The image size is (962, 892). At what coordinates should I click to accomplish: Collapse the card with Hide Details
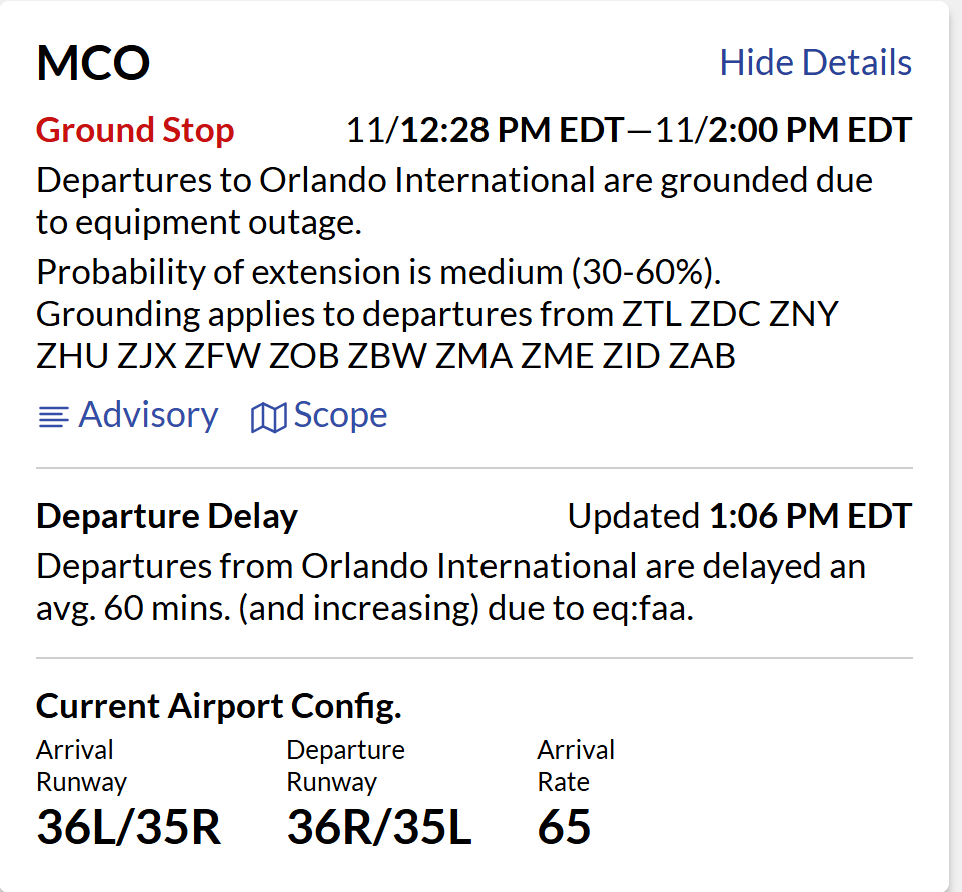pos(815,62)
